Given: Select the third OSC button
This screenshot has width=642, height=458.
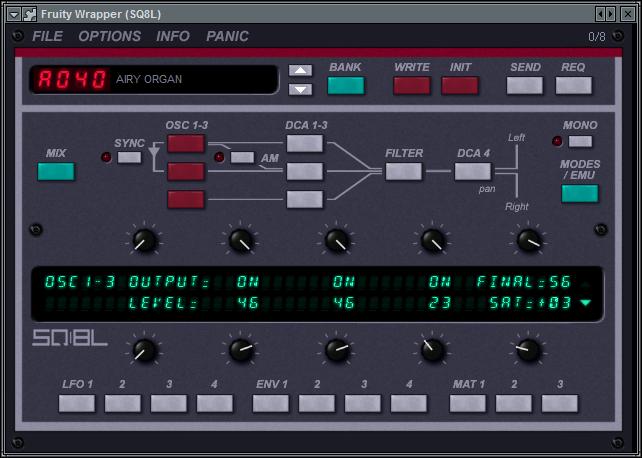Looking at the screenshot, I should (186, 199).
